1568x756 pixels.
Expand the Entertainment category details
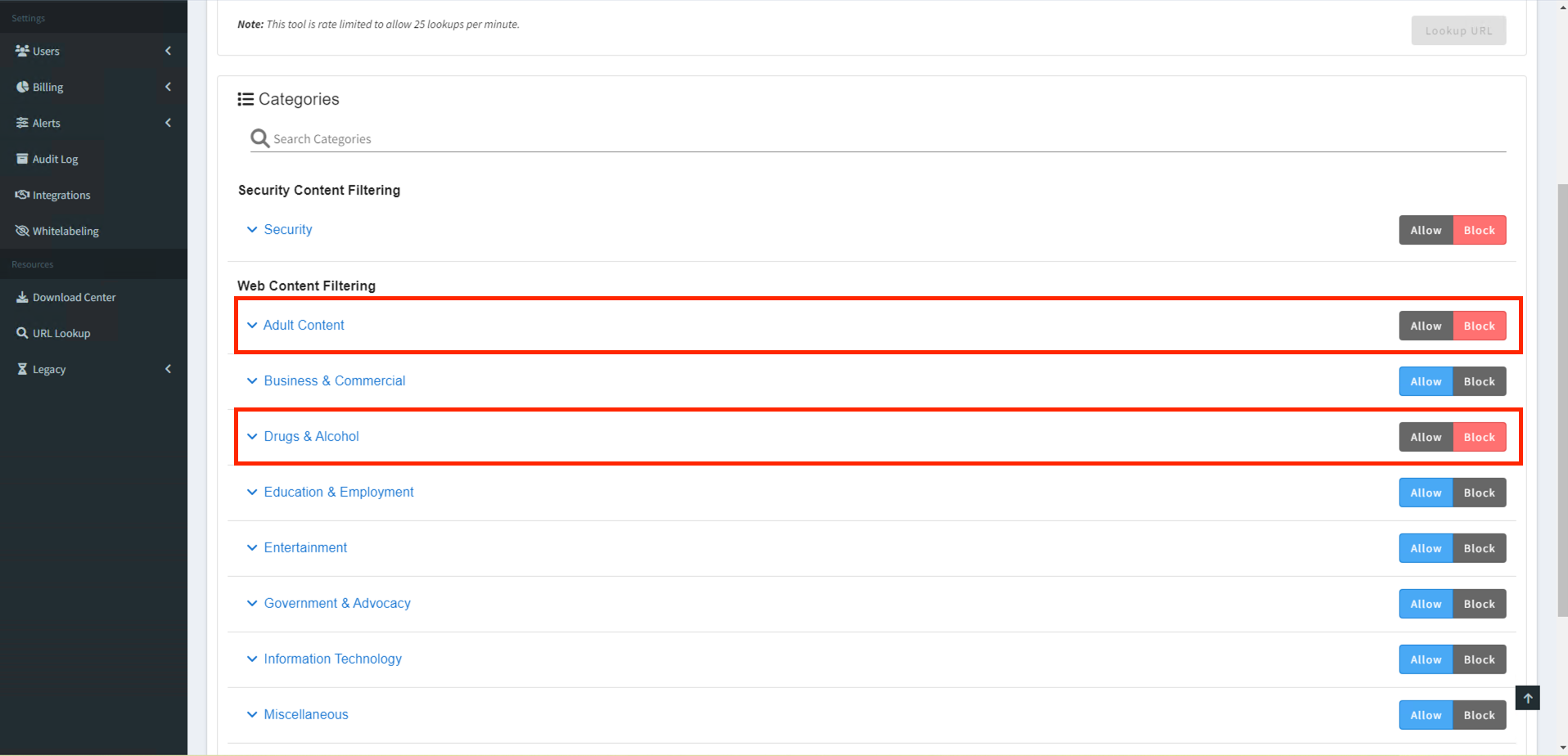pos(305,547)
